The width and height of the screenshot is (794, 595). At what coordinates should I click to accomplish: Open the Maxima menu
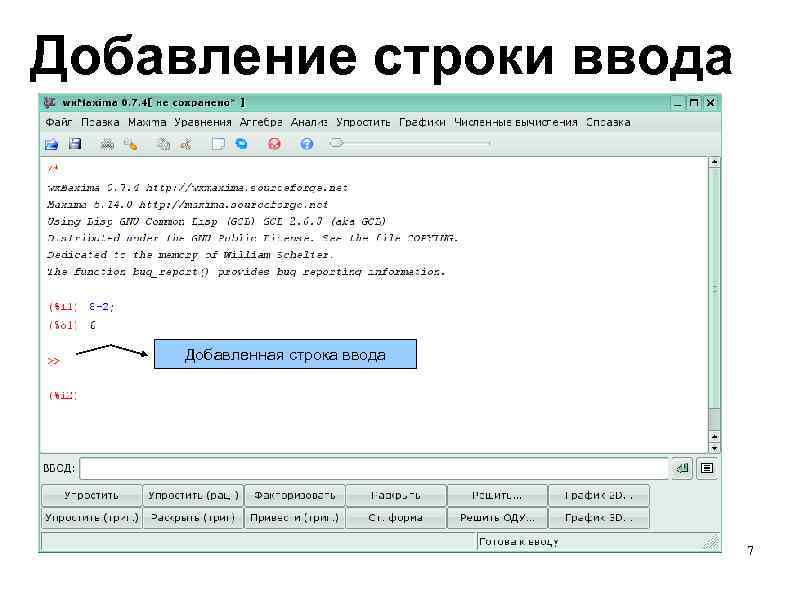(147, 123)
